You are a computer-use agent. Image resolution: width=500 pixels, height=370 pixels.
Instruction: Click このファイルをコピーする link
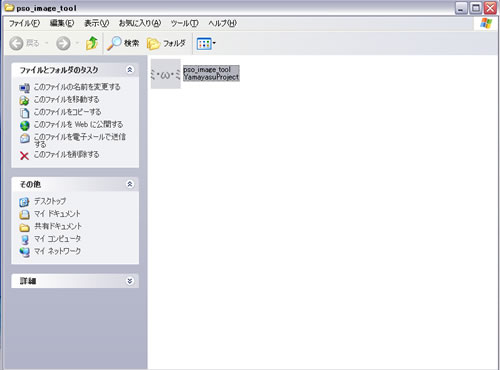pyautogui.click(x=67, y=112)
